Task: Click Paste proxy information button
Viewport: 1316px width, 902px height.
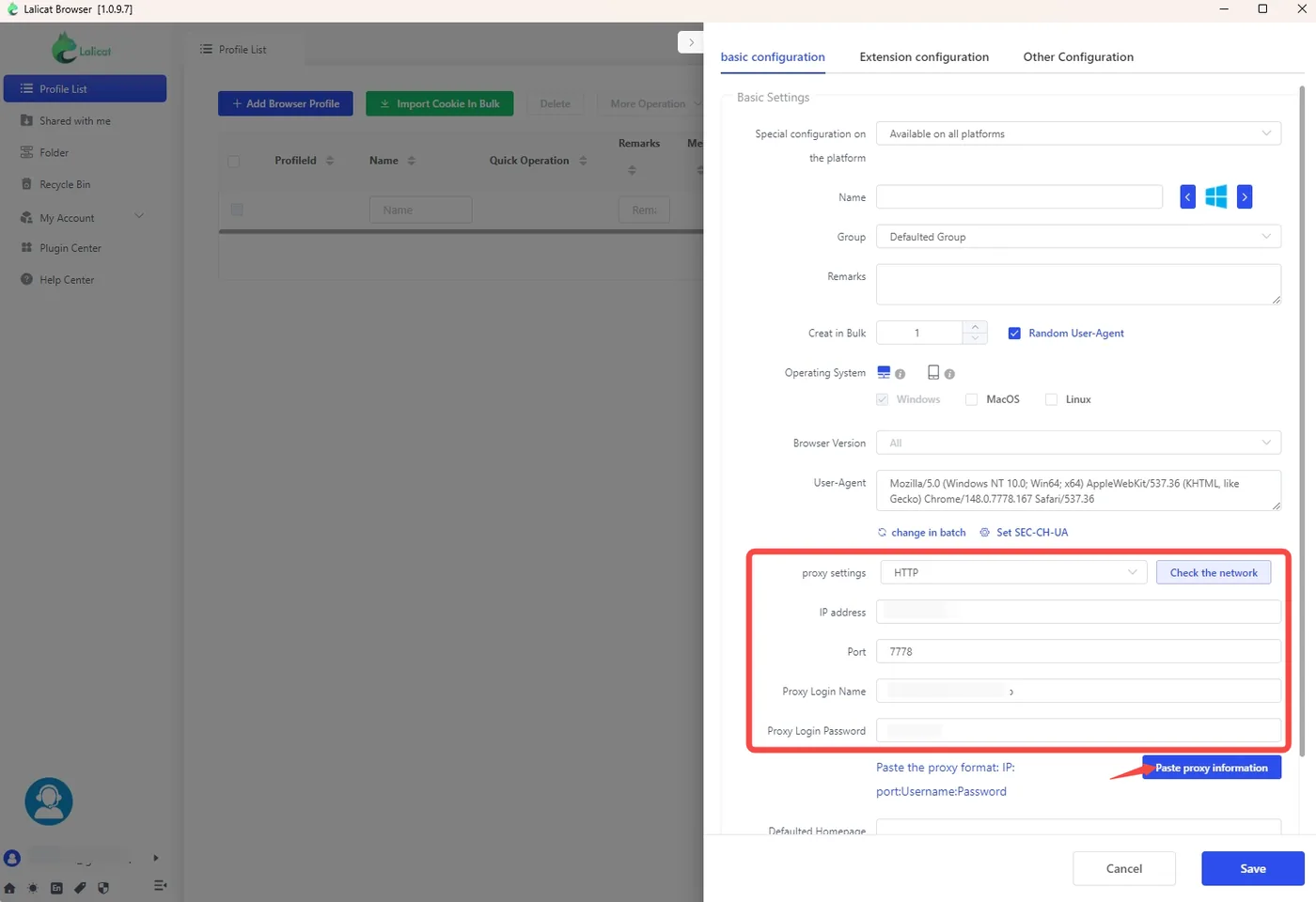Action: 1212,768
